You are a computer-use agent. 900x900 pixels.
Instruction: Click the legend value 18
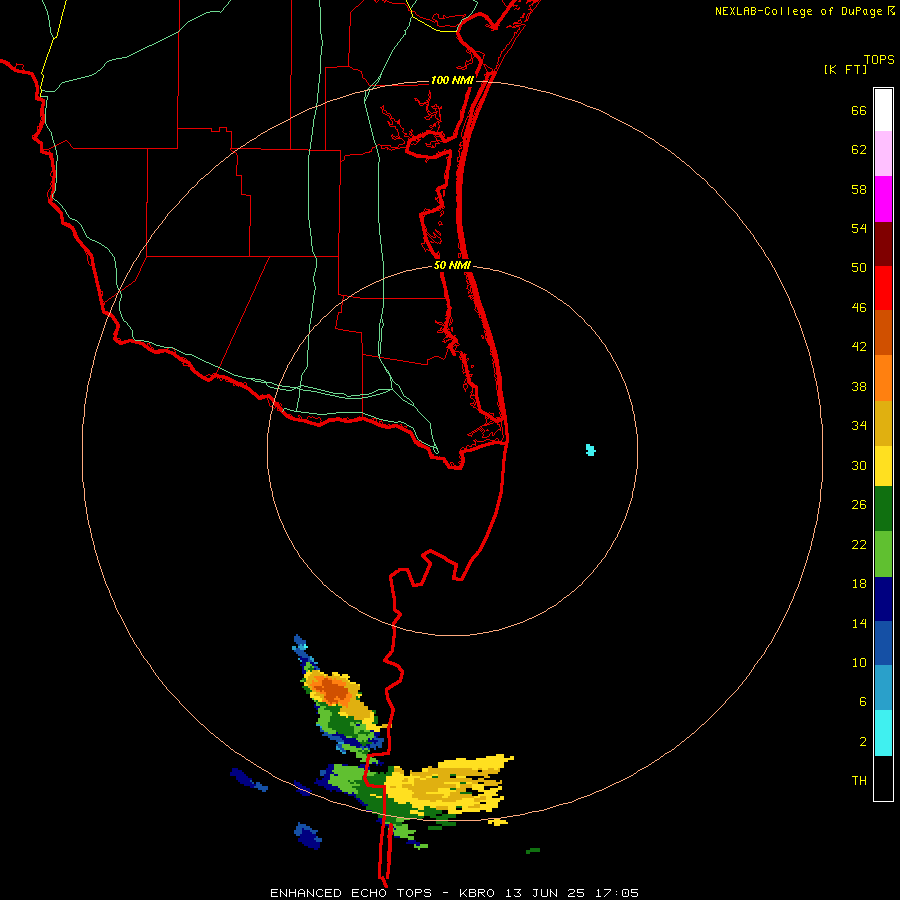[859, 584]
